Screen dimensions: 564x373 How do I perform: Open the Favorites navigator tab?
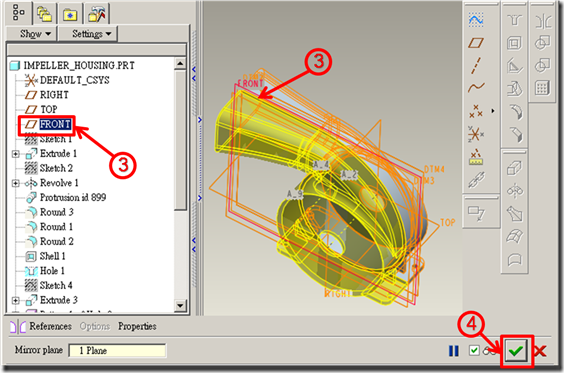70,14
